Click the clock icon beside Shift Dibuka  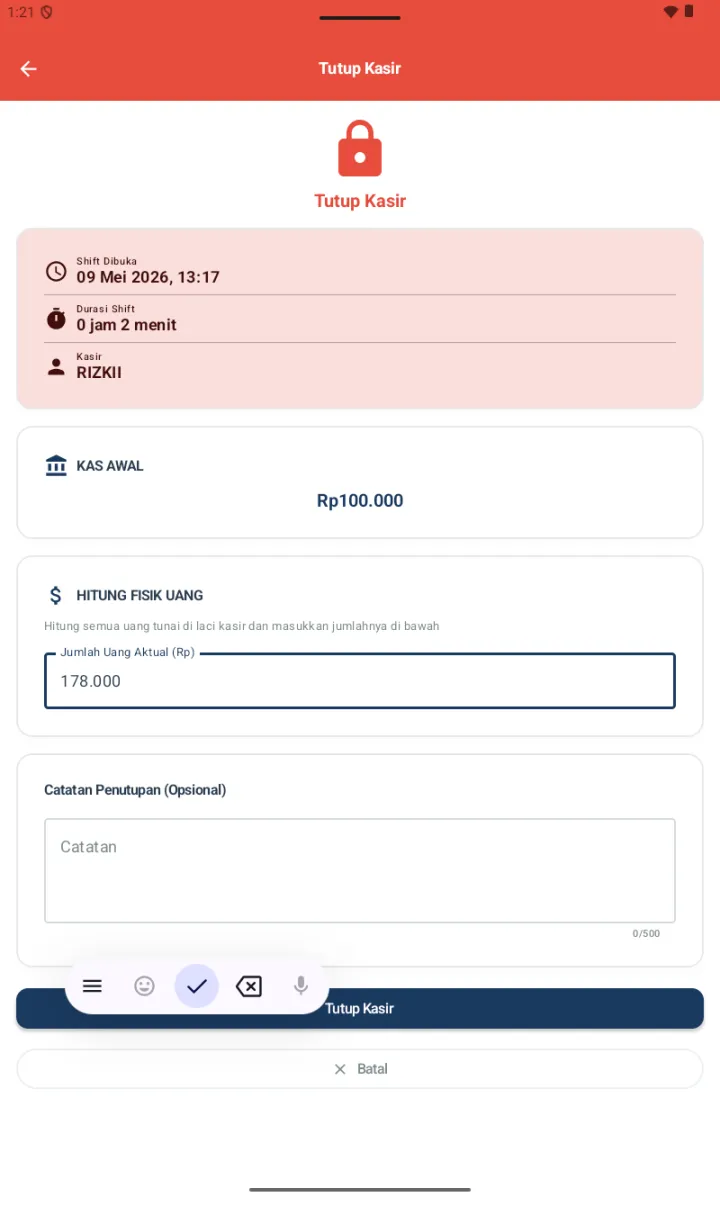[x=56, y=271]
